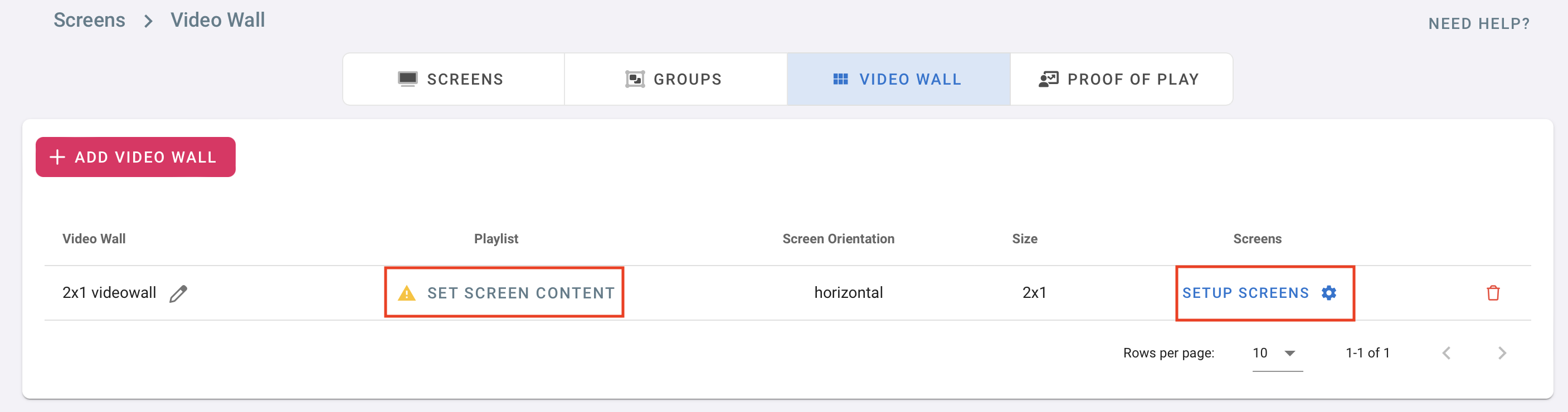
Task: Click the Proof of Play tab icon
Action: pos(1048,79)
